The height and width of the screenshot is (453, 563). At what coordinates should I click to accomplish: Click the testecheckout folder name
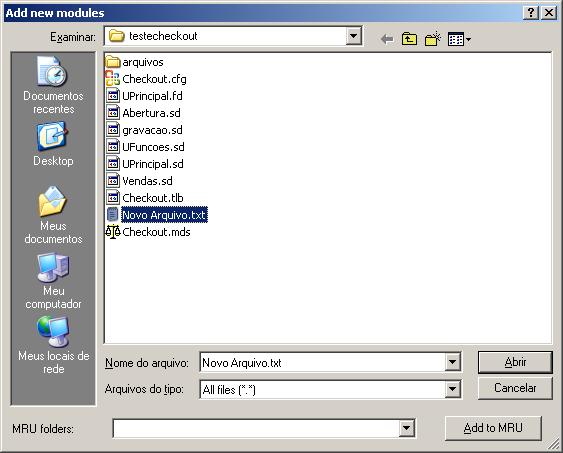(x=163, y=36)
